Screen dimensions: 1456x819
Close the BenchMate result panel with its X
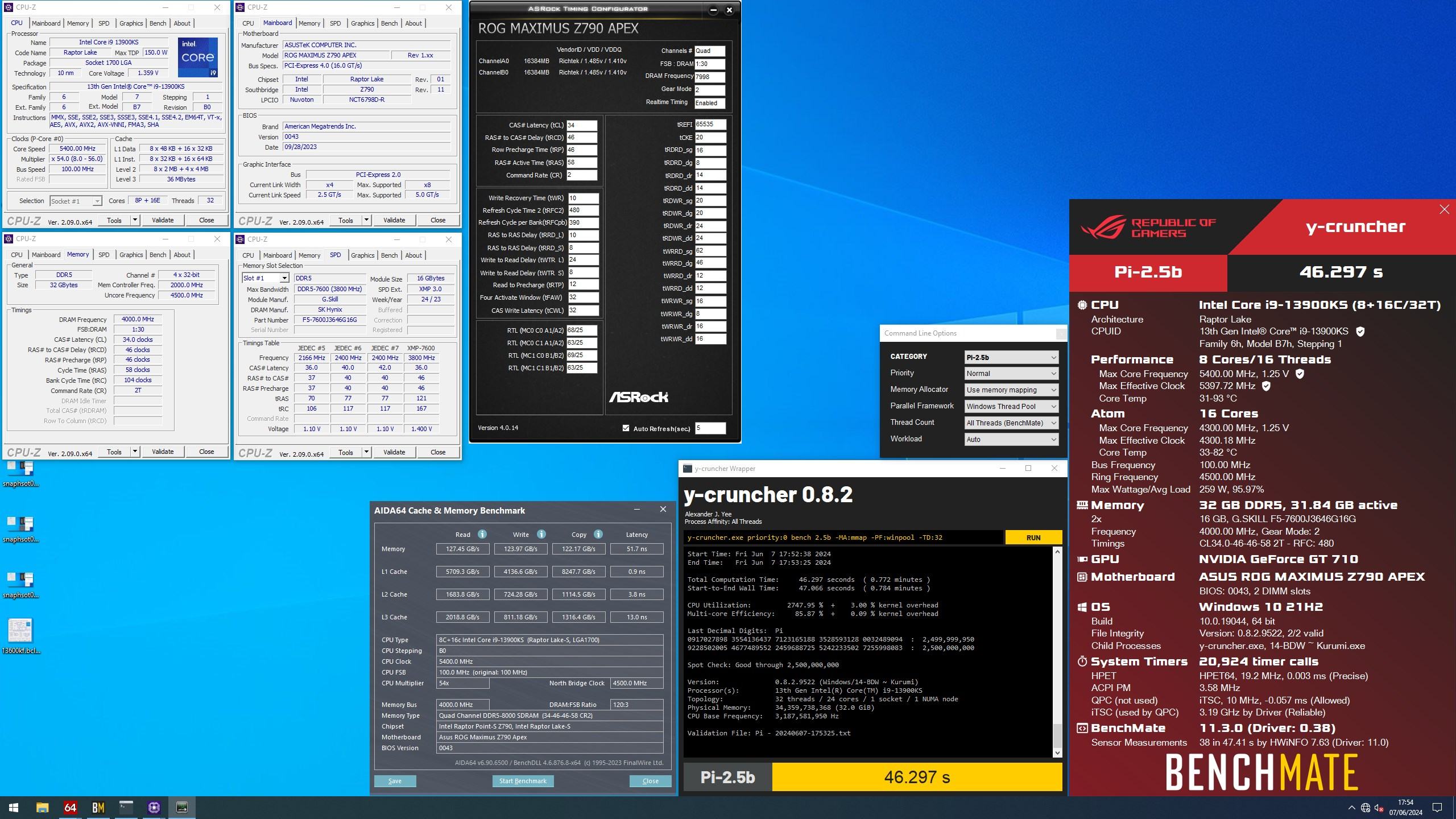[1444, 209]
